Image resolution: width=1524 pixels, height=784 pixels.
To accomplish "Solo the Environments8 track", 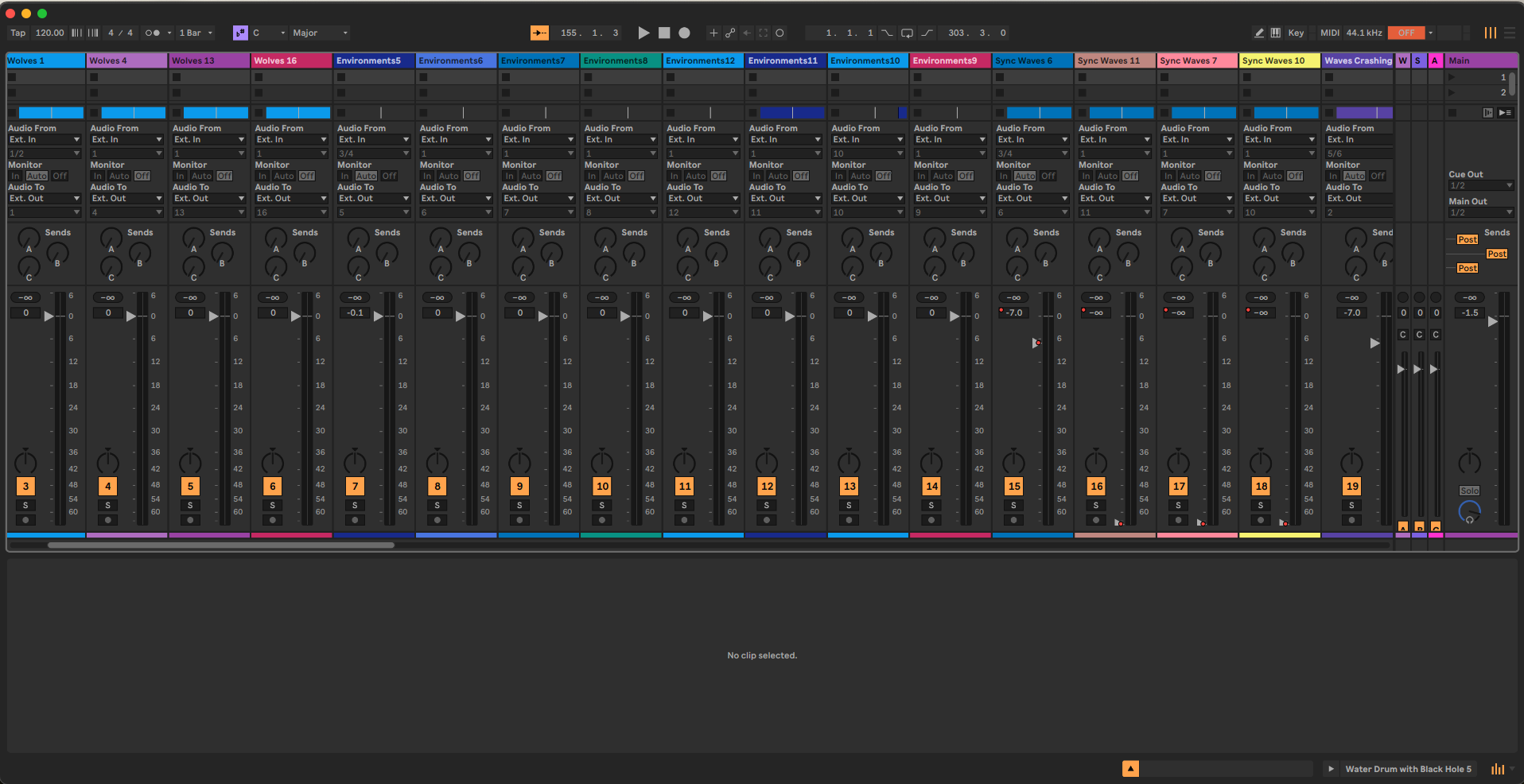I will click(602, 506).
